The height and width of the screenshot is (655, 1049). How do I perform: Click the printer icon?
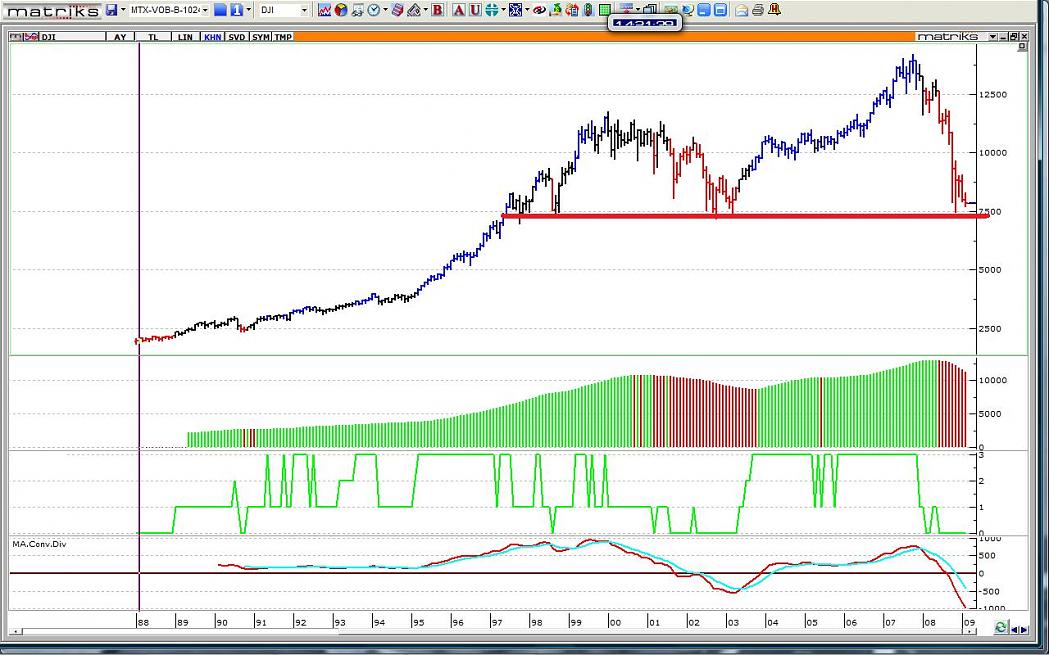click(757, 10)
